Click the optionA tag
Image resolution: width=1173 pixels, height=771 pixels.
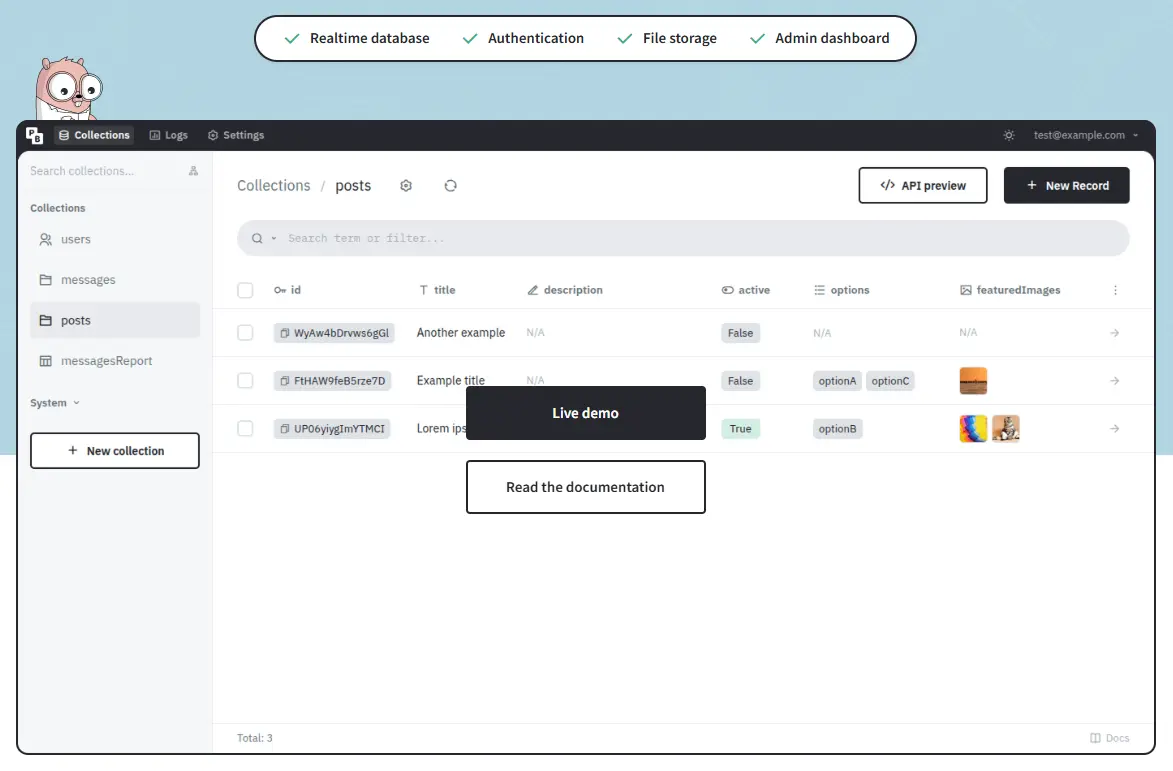[x=837, y=381]
